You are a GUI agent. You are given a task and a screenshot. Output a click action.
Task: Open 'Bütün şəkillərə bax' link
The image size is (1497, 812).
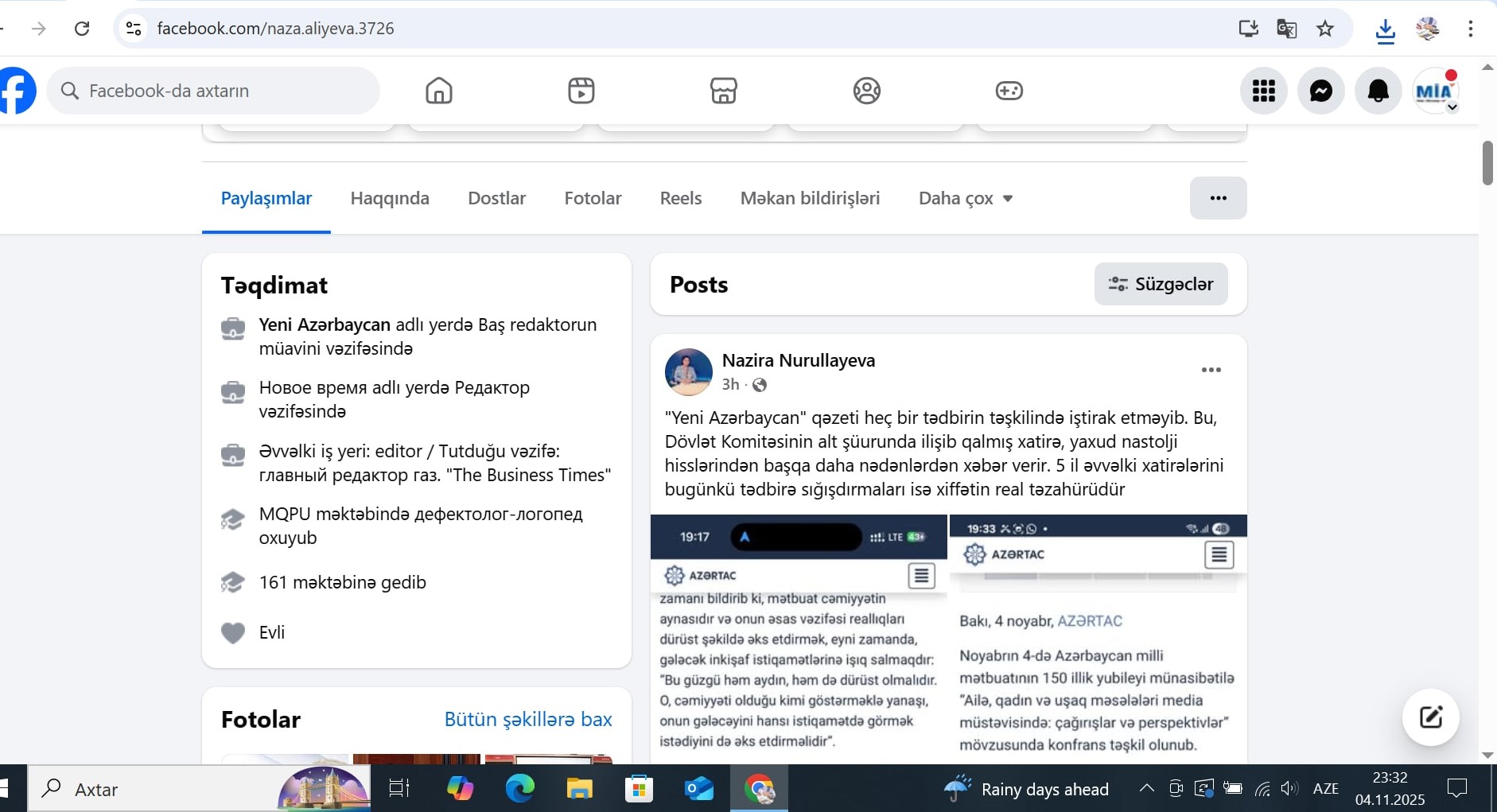click(528, 719)
